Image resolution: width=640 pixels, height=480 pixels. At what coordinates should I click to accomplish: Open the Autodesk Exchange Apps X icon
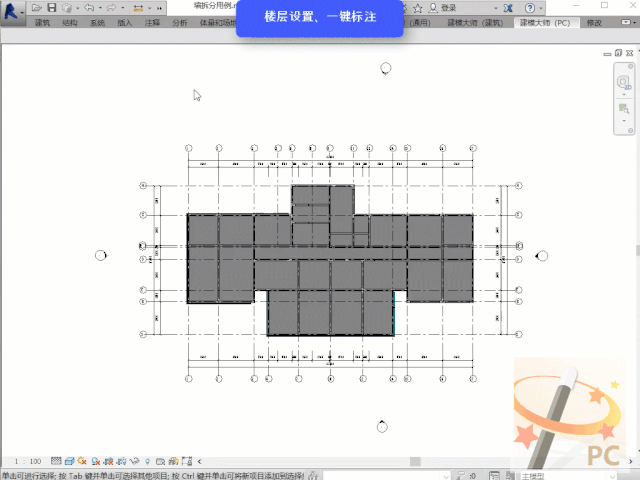pos(508,8)
